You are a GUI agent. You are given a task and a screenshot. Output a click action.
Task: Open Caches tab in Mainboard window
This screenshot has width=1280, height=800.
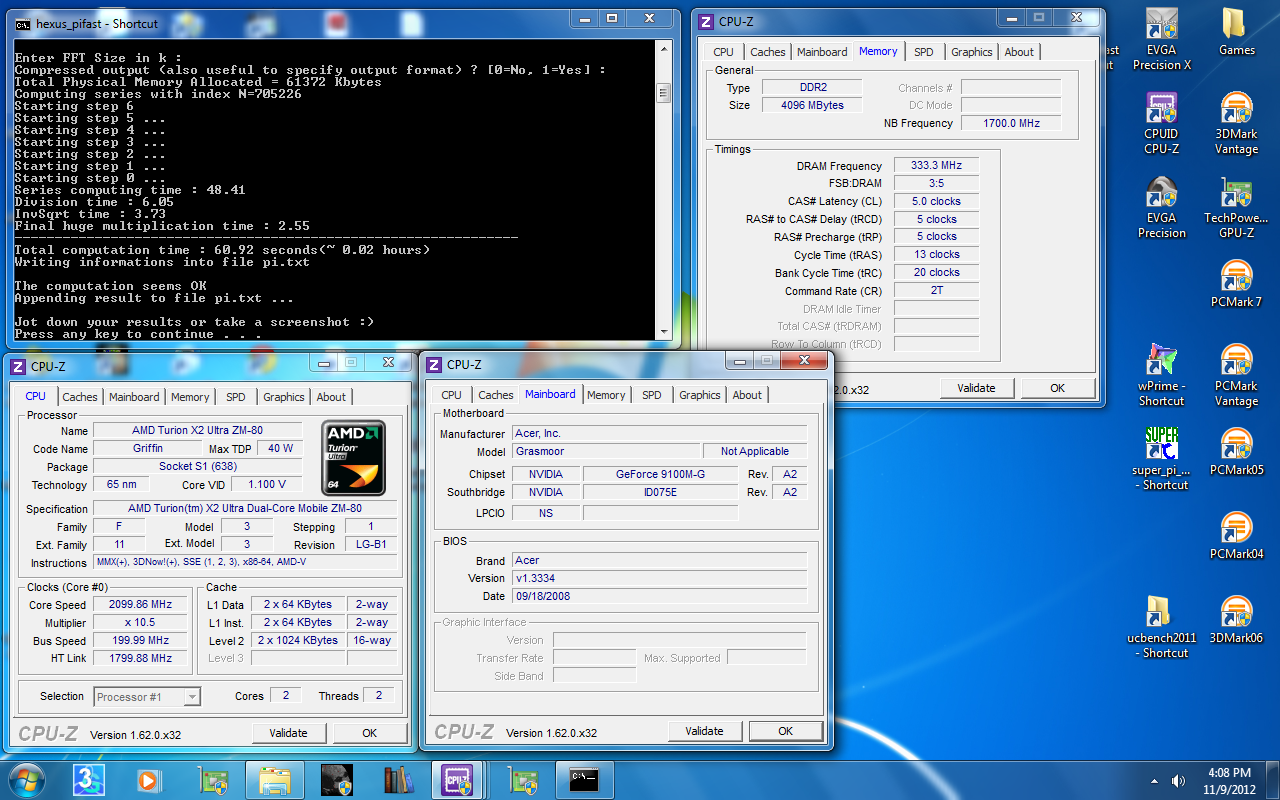[496, 395]
